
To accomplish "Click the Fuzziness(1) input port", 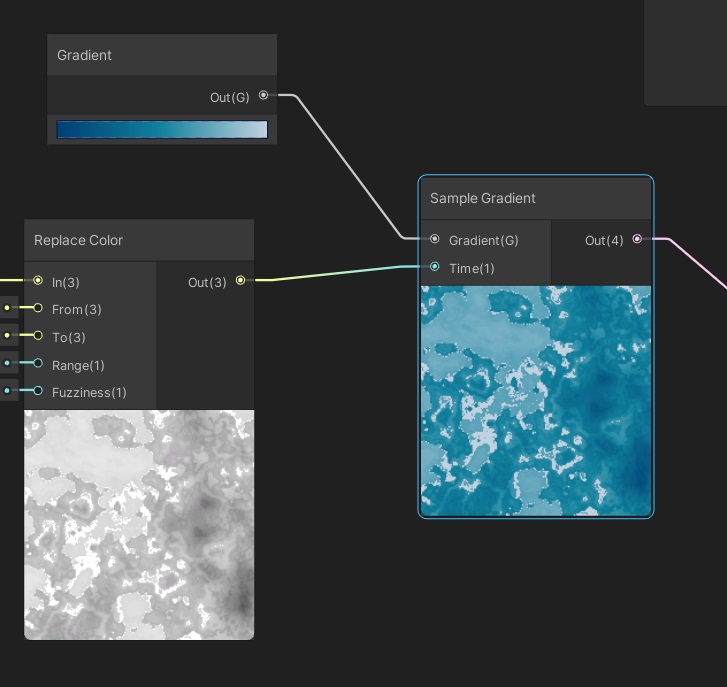I will tap(38, 391).
